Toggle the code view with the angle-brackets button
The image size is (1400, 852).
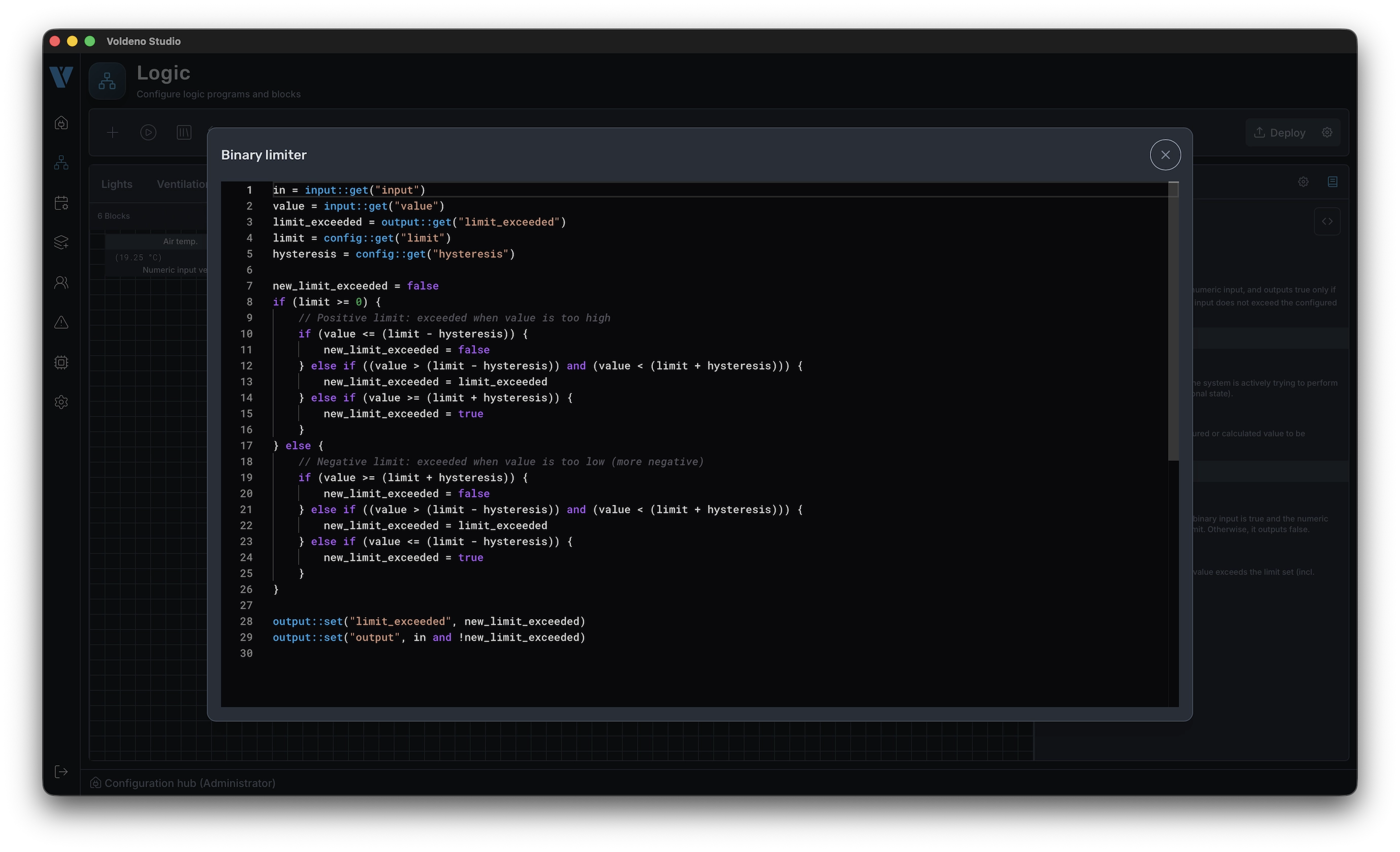[x=1328, y=222]
